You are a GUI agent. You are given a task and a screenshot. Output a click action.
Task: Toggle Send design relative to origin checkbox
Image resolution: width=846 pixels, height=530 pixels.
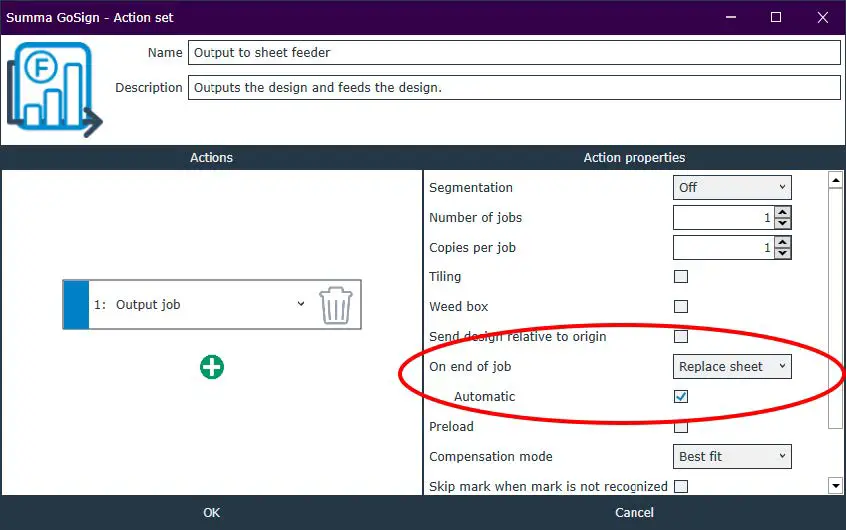(681, 337)
